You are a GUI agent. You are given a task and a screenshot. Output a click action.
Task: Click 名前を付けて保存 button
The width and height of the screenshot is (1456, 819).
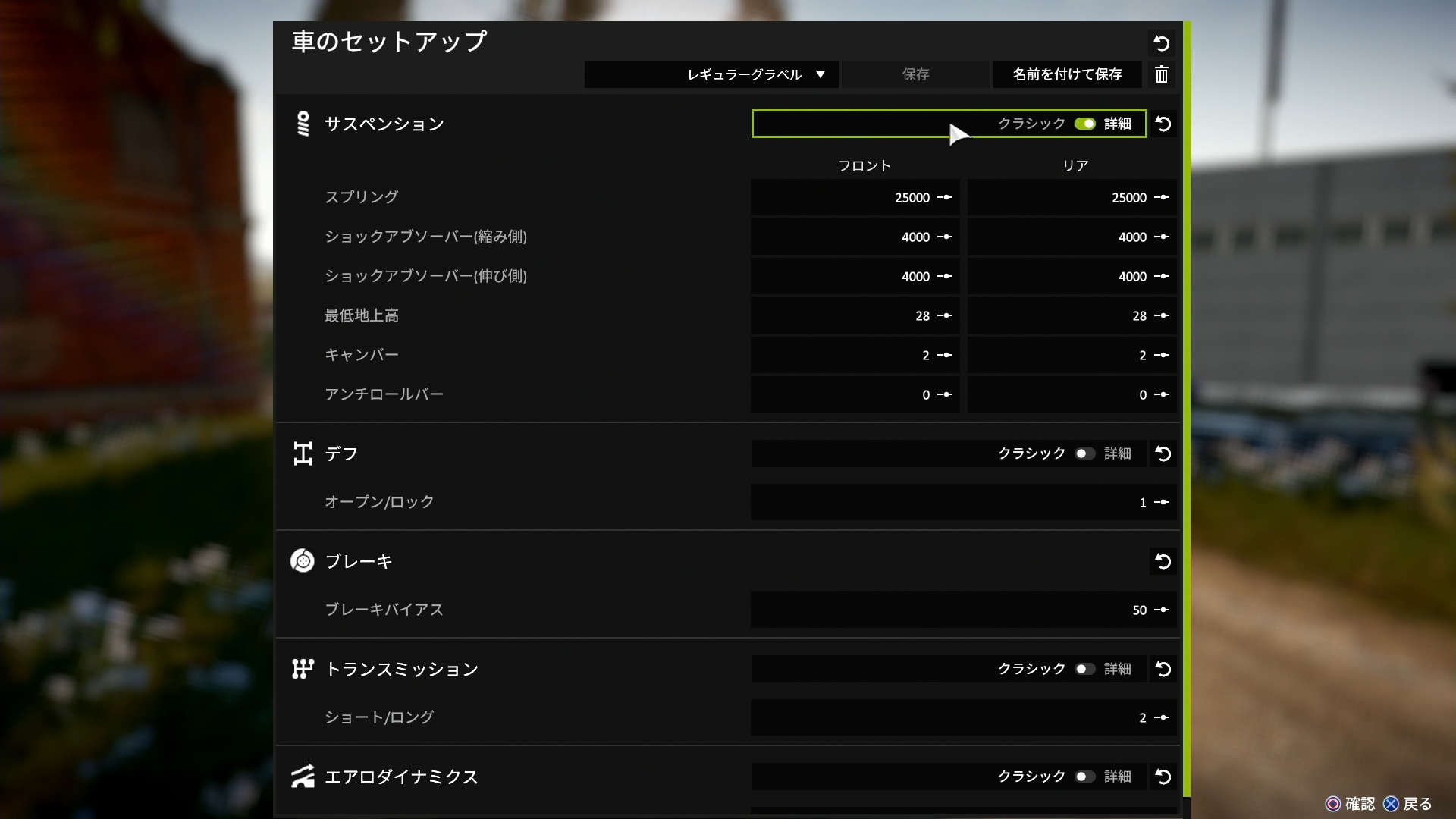coord(1067,74)
